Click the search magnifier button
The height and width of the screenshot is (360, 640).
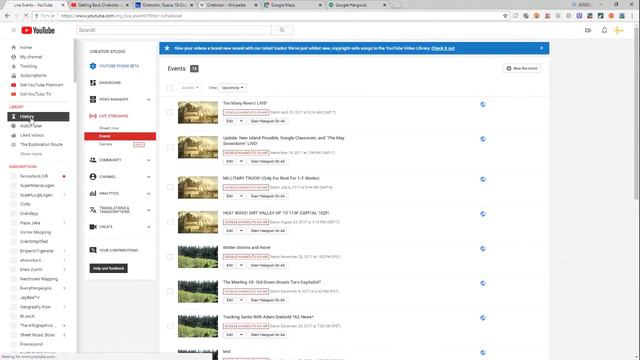click(282, 30)
